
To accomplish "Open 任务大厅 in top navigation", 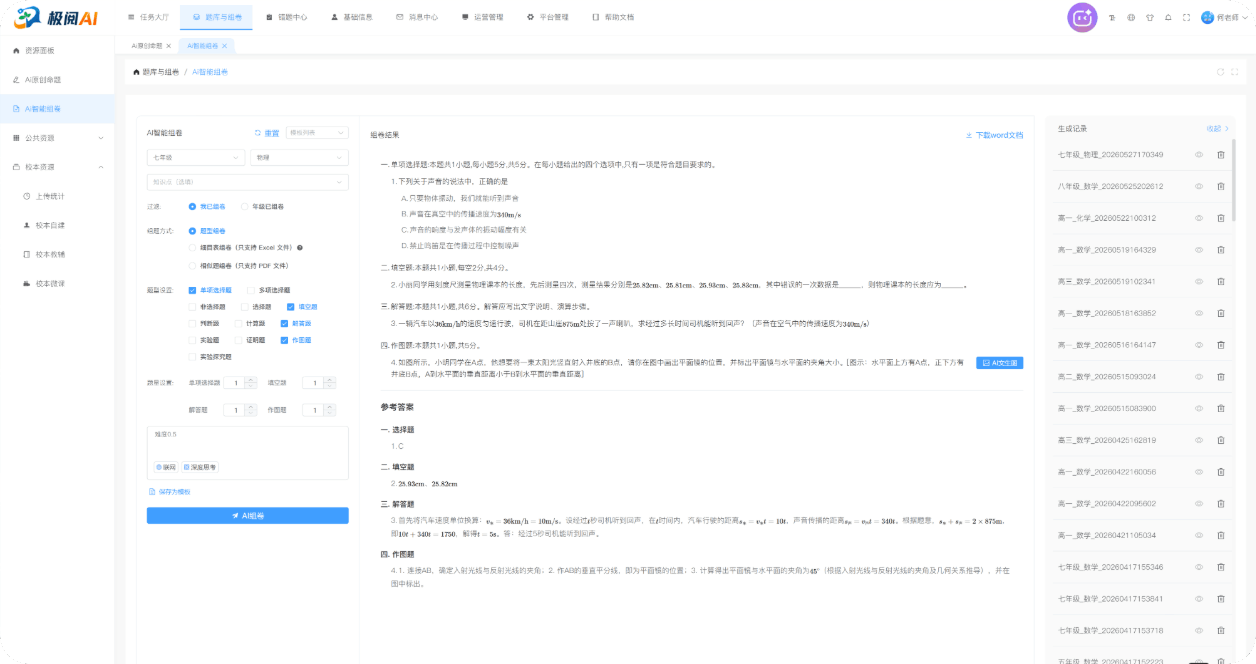I will click(x=150, y=17).
